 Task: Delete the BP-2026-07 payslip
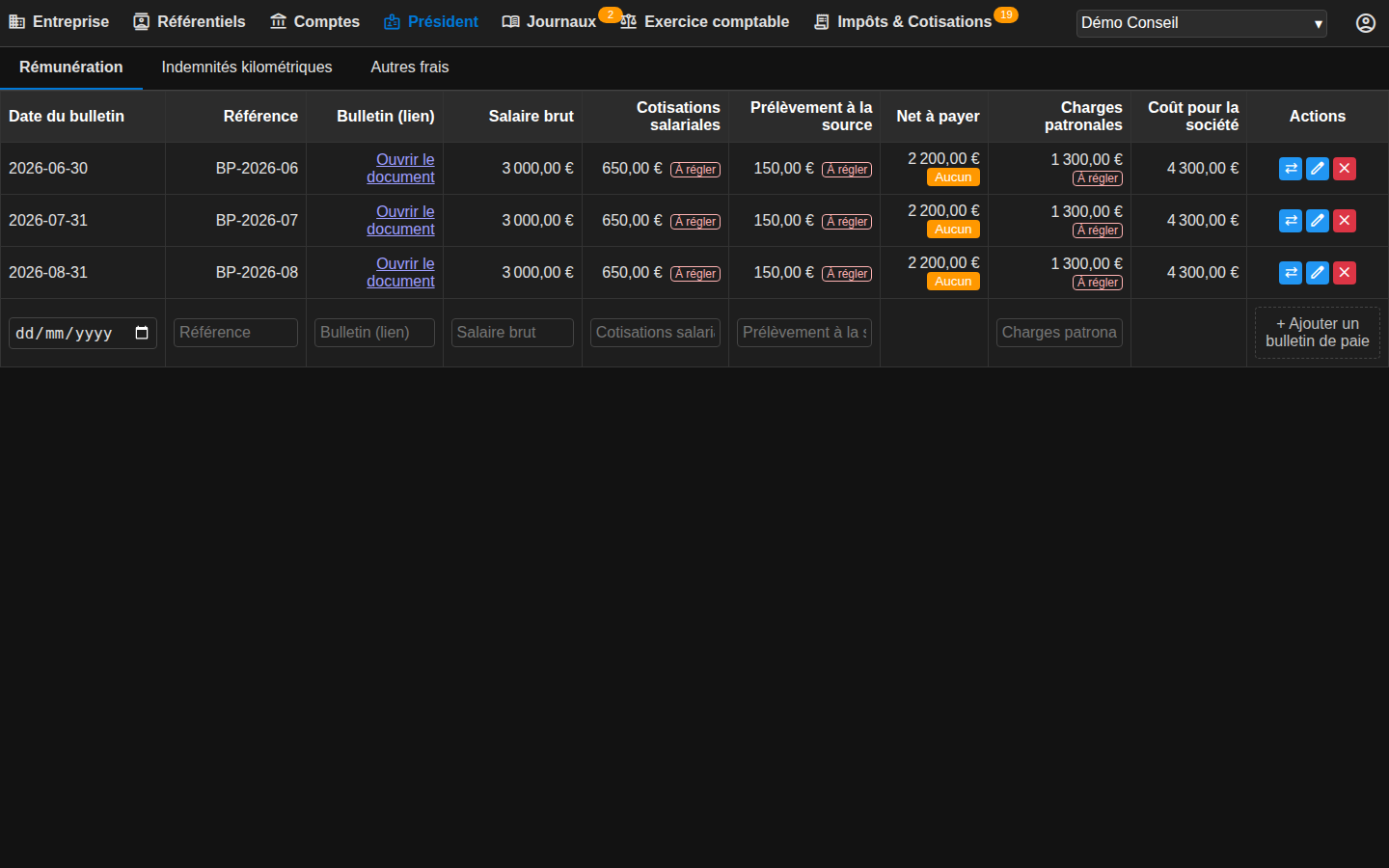pos(1345,221)
